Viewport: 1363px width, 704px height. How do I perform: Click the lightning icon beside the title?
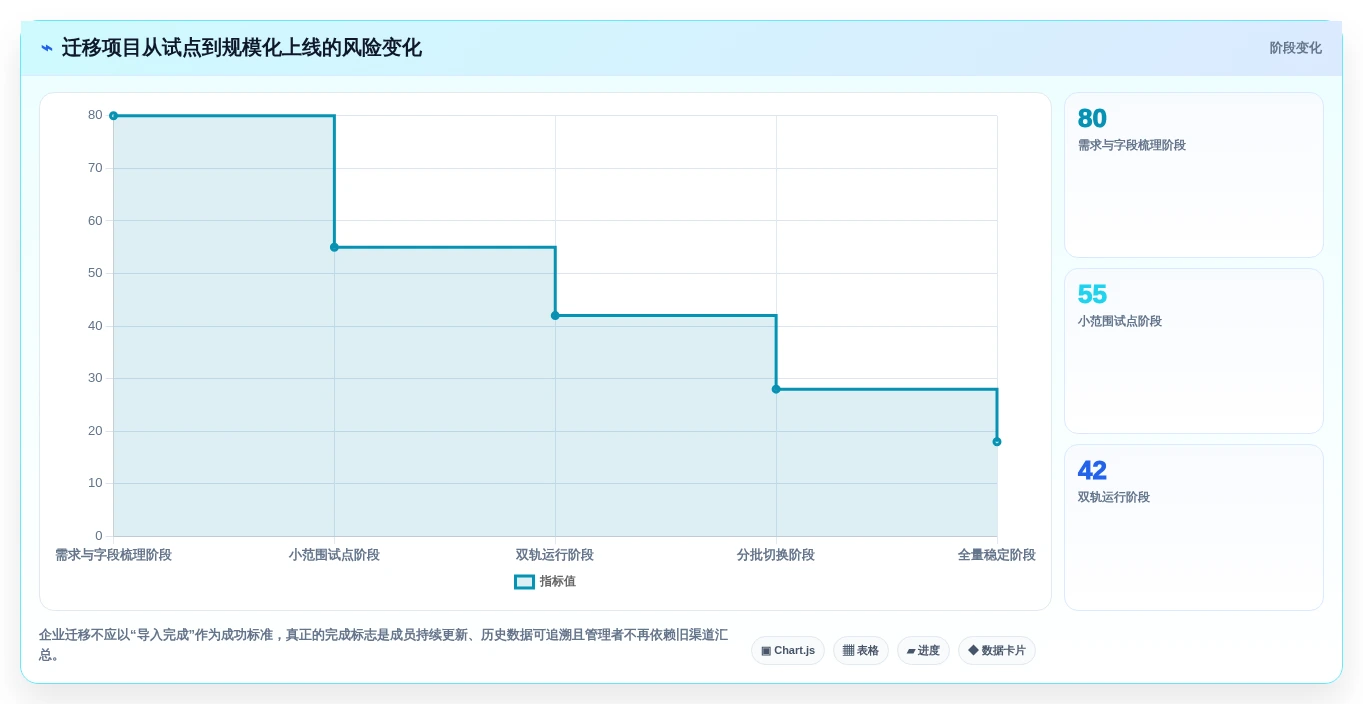coord(47,48)
